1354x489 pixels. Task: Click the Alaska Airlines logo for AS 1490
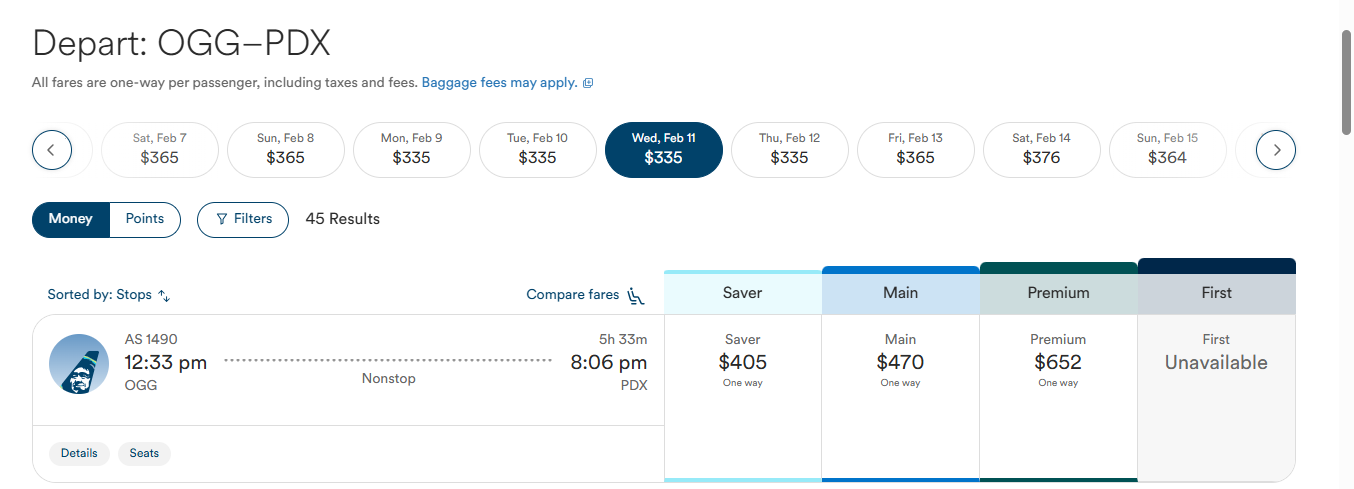coord(79,364)
